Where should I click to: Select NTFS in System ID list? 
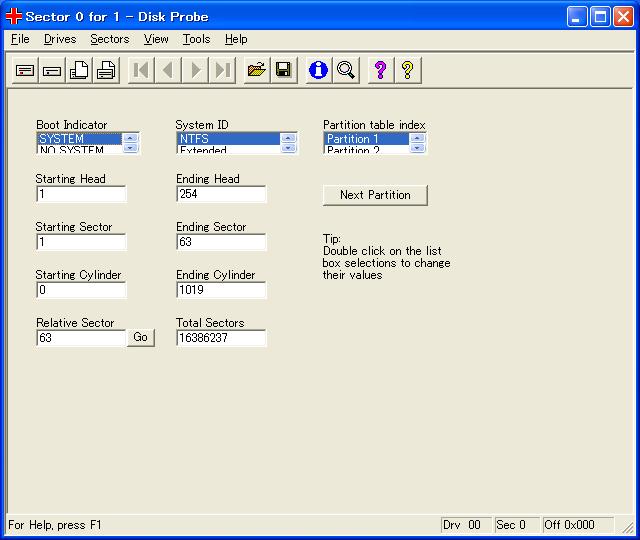[x=229, y=139]
